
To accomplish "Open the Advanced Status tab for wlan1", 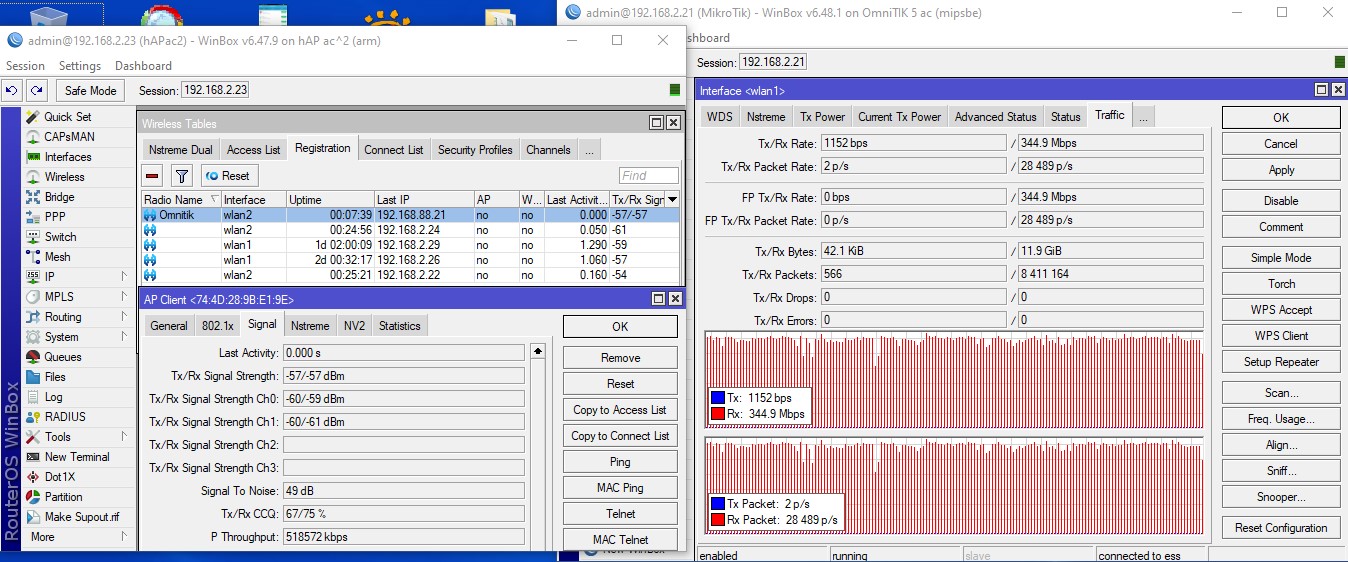I will (995, 117).
